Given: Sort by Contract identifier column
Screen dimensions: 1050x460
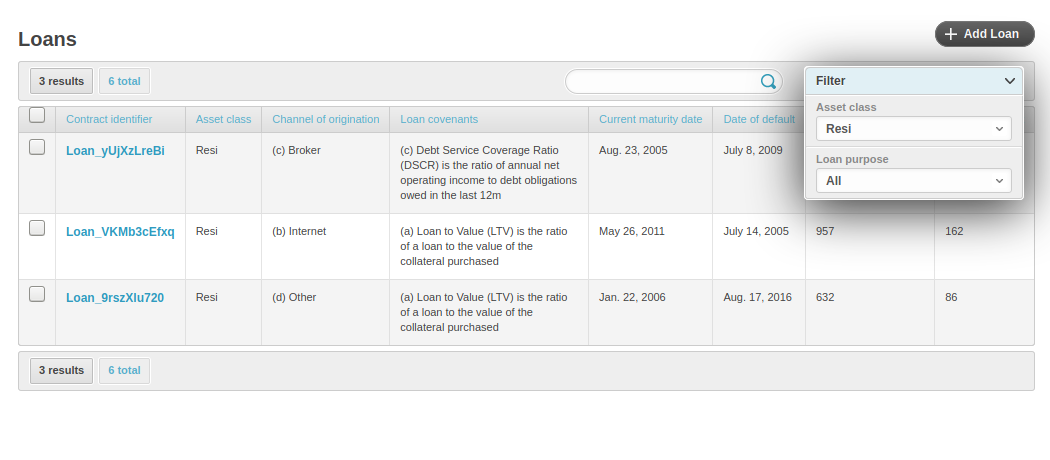Looking at the screenshot, I should click(109, 119).
